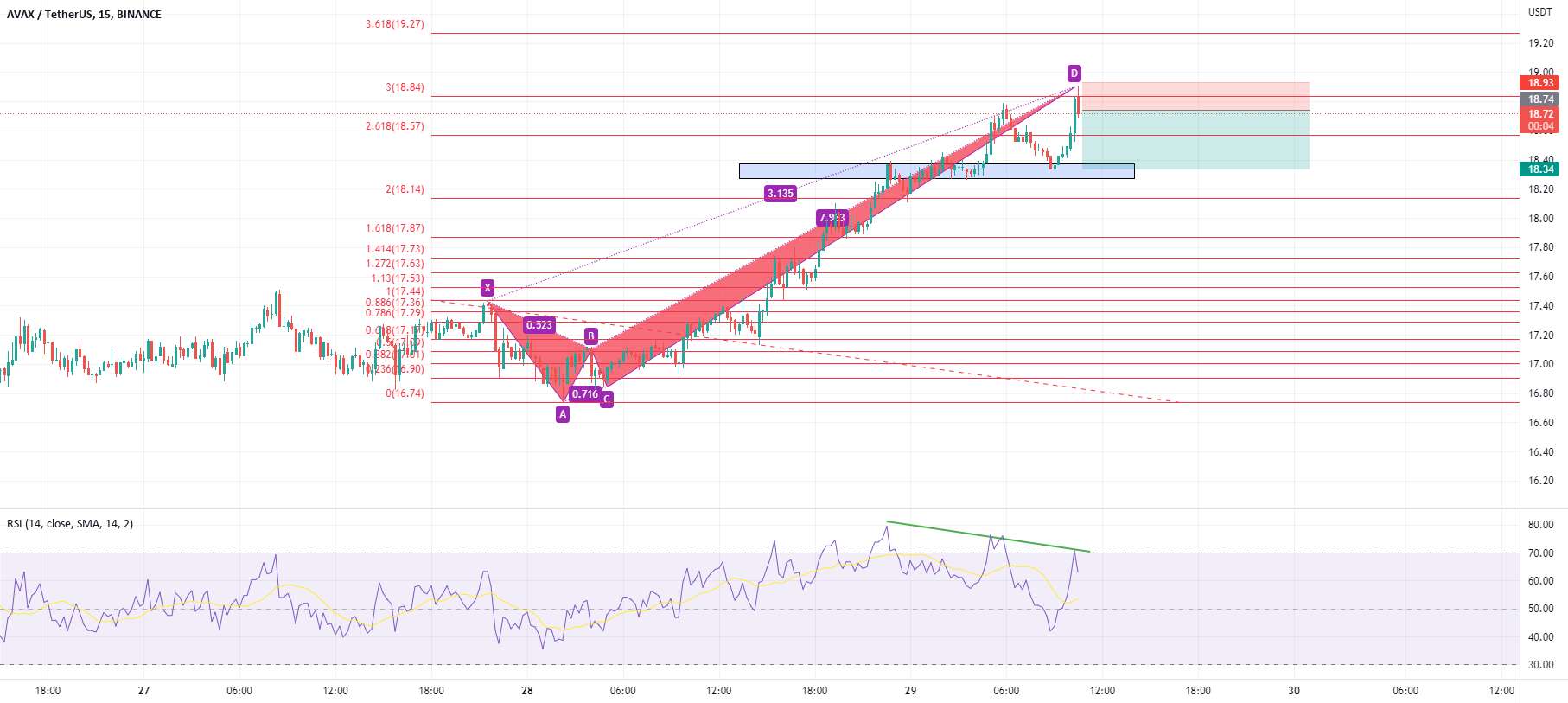
Task: Click the harmonic pattern point B label
Action: 591,336
